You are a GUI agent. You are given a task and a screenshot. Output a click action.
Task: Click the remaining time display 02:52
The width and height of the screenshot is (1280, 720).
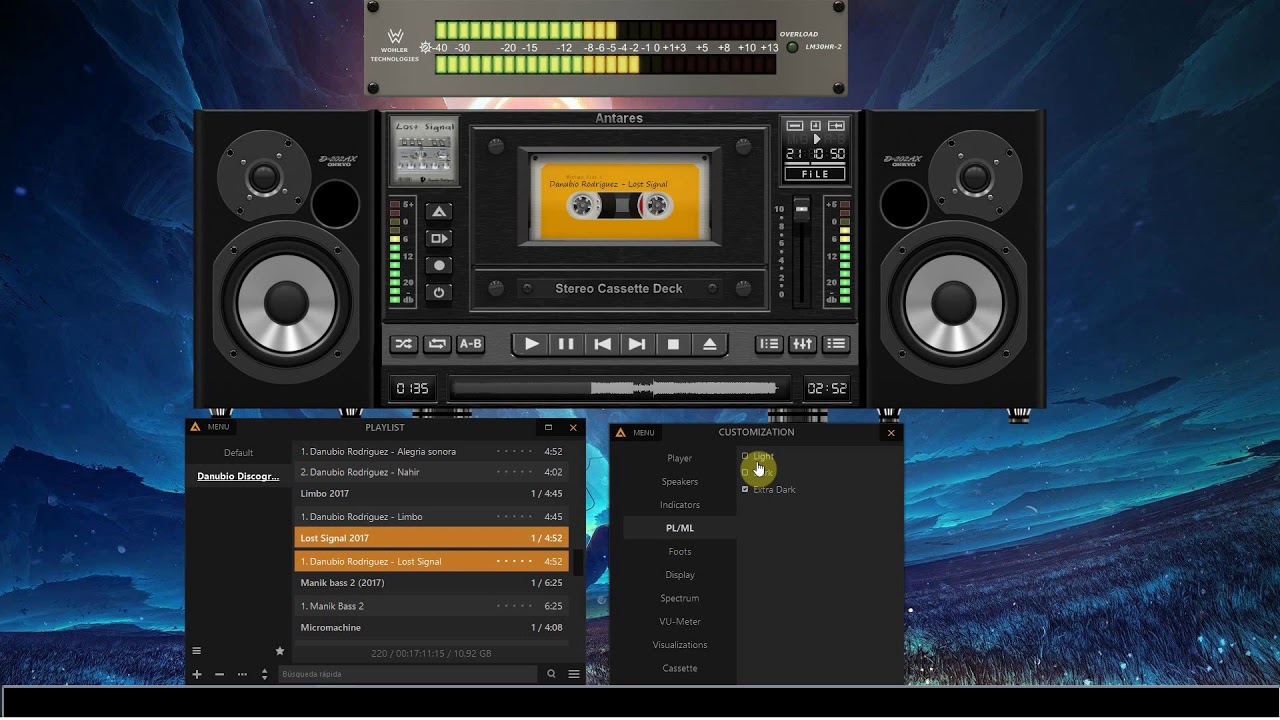coord(827,388)
